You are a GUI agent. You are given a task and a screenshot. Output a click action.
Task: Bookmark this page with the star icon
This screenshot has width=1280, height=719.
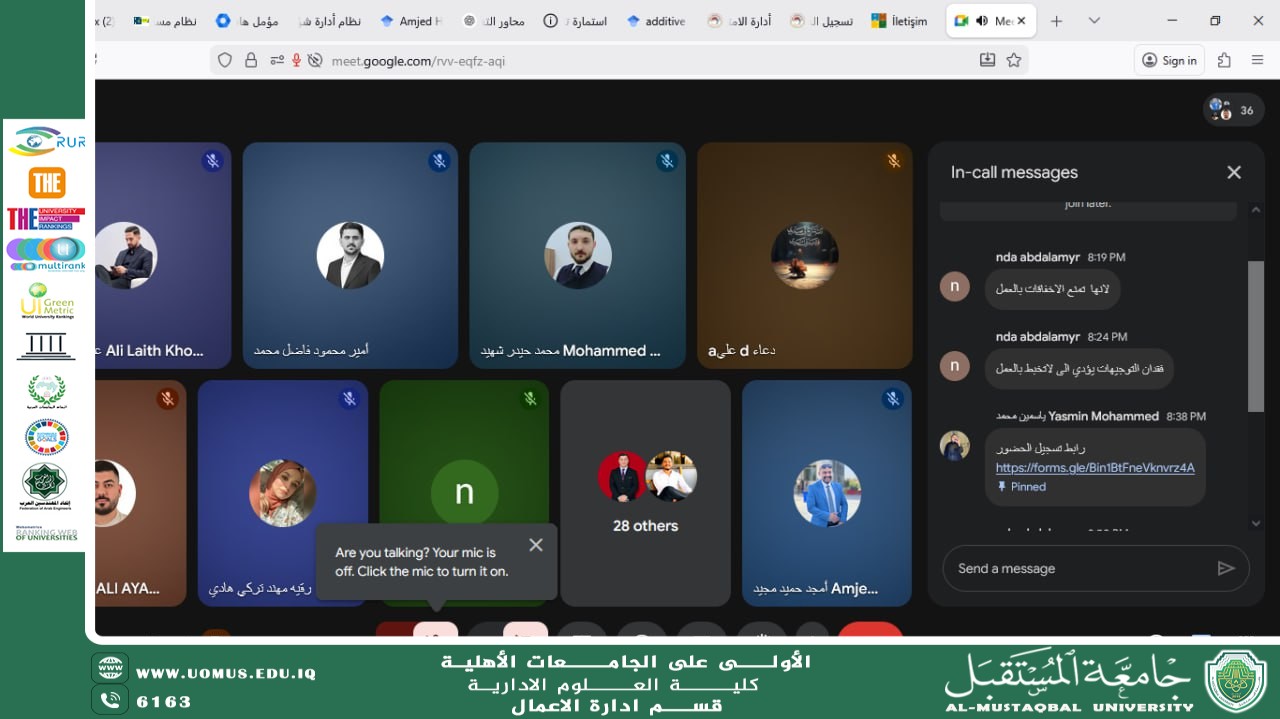pos(1014,60)
